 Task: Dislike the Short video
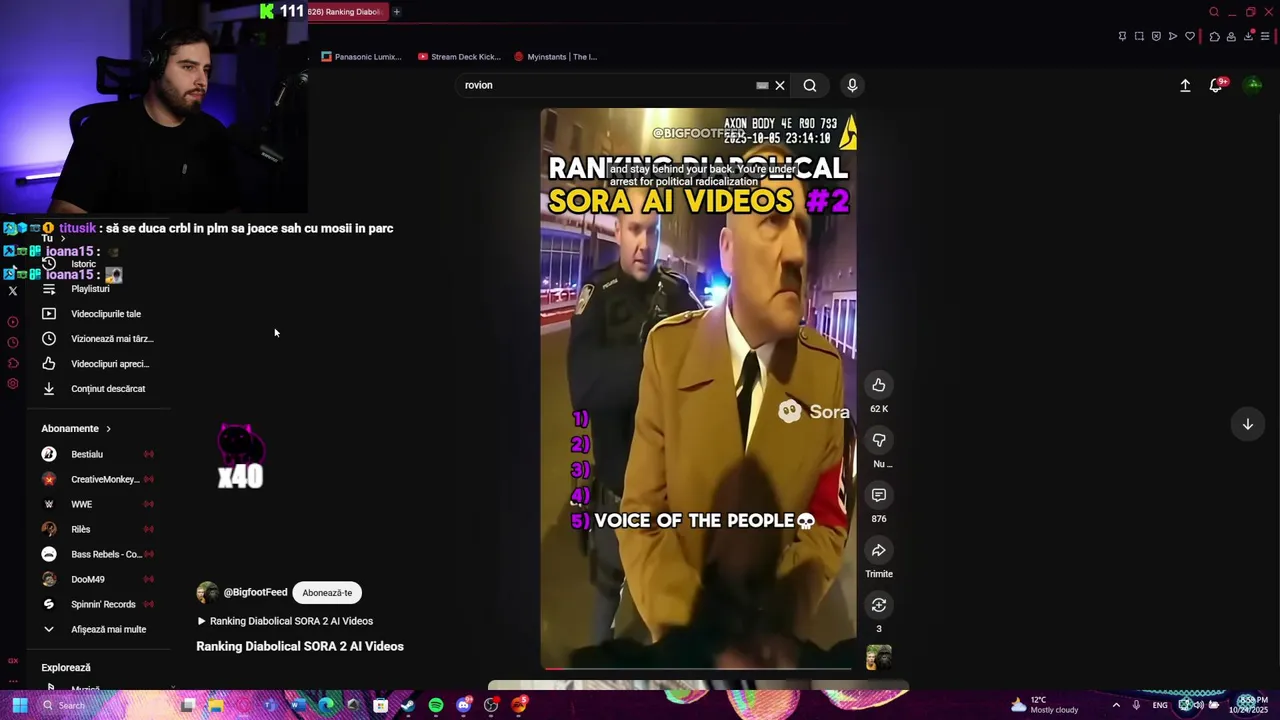pyautogui.click(x=878, y=440)
